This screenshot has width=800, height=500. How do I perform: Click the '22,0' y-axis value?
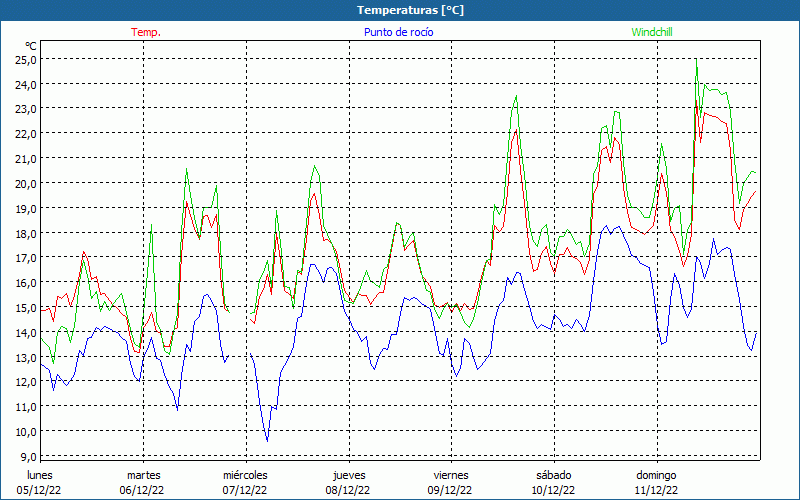[26, 134]
